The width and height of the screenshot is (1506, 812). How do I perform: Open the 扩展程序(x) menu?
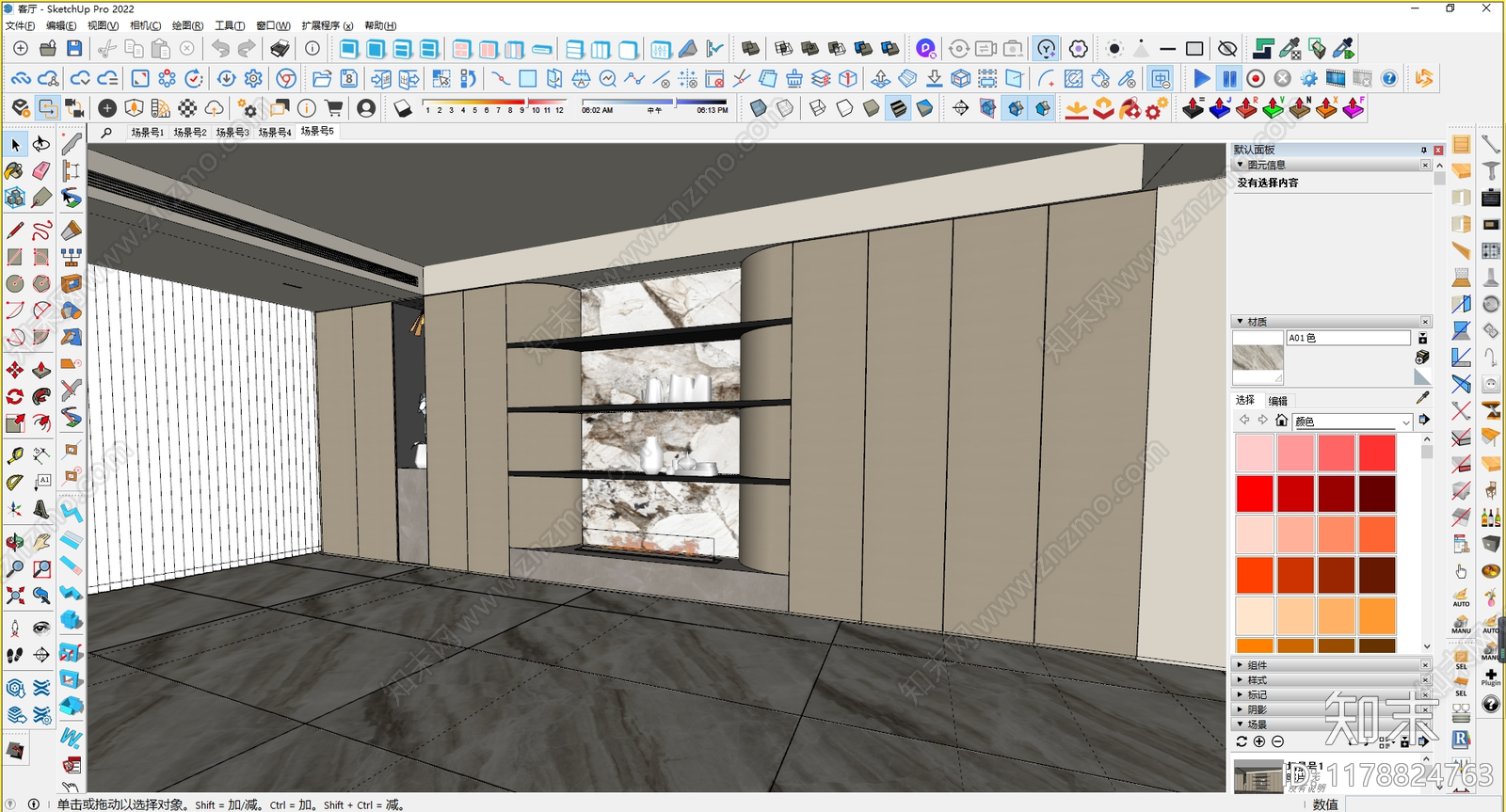pos(328,25)
